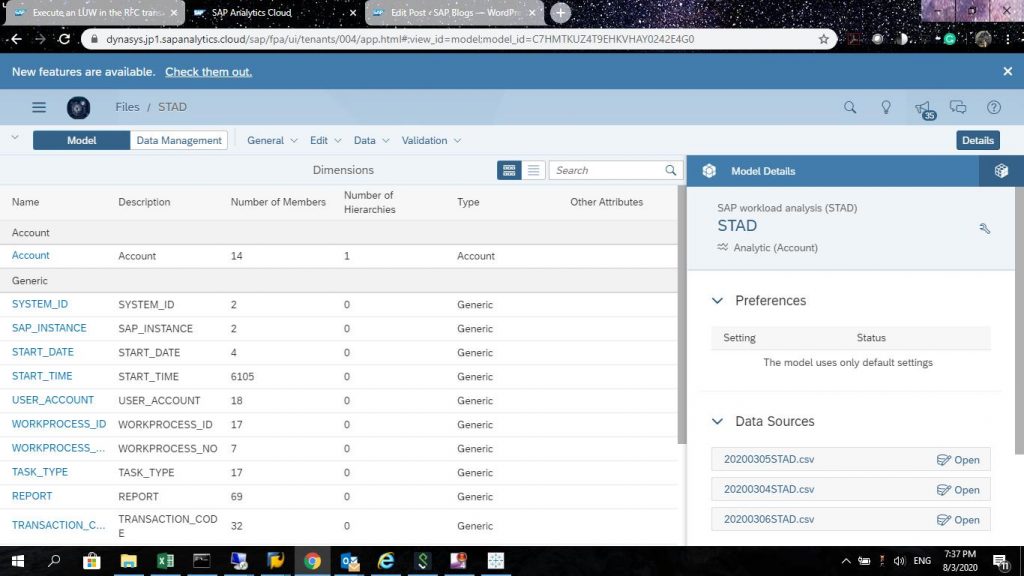Image resolution: width=1024 pixels, height=576 pixels.
Task: Open Chrome three-dot menu
Action: tap(1008, 39)
